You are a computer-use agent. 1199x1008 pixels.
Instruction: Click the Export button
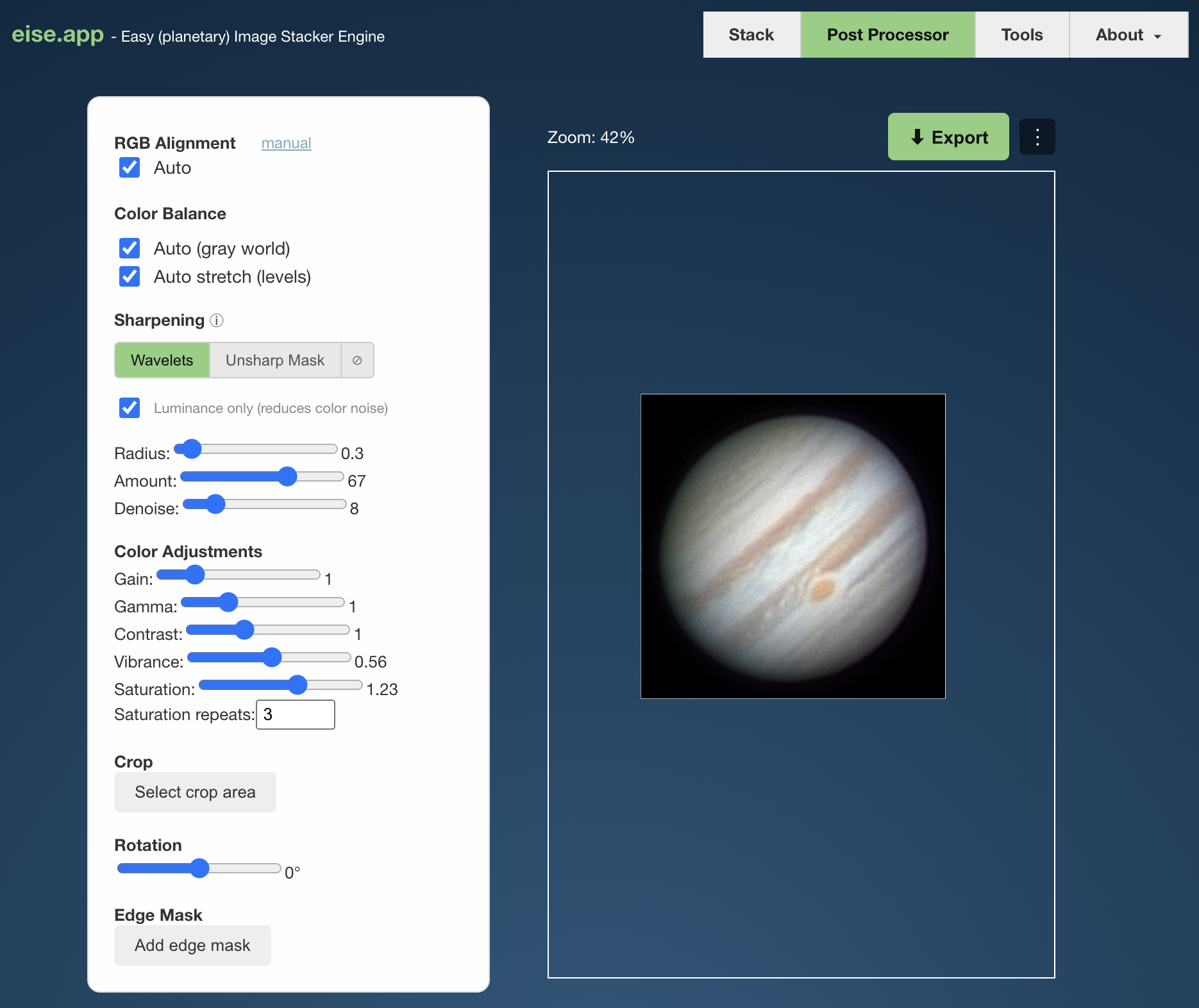[948, 137]
